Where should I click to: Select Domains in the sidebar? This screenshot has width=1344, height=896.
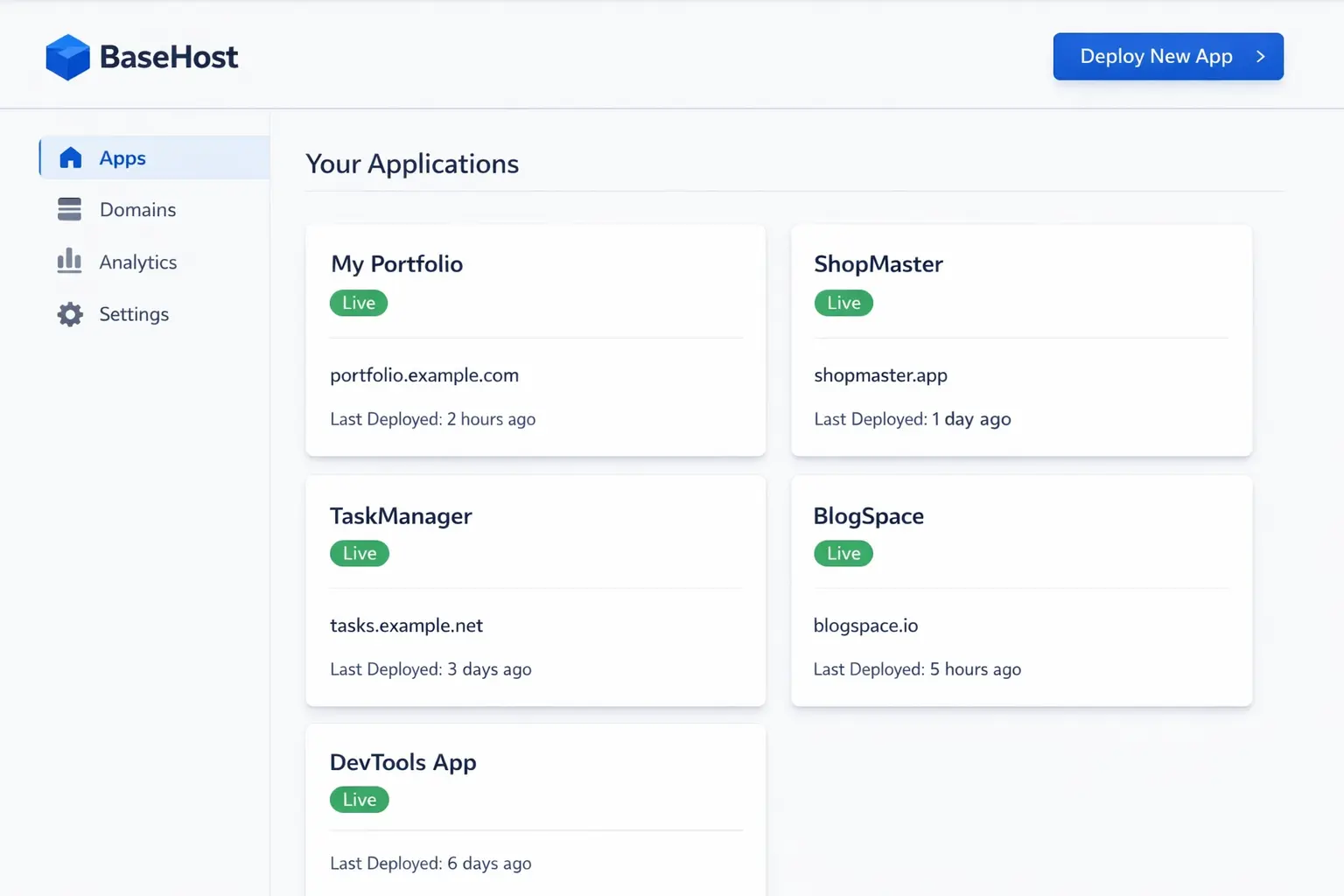137,209
